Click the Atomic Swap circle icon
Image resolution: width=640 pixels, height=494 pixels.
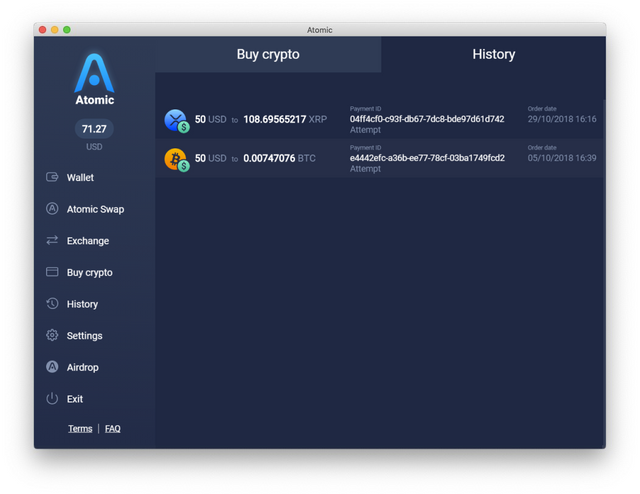(52, 209)
